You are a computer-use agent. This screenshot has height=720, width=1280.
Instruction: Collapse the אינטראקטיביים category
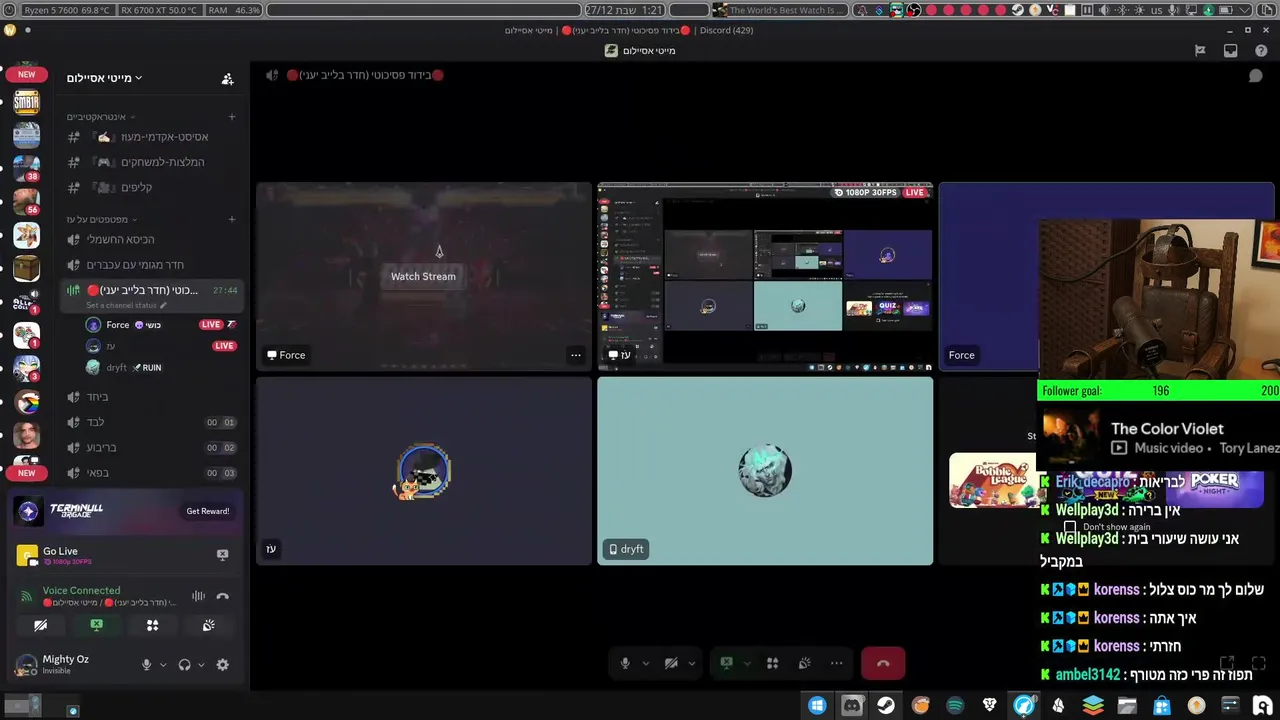coord(101,117)
